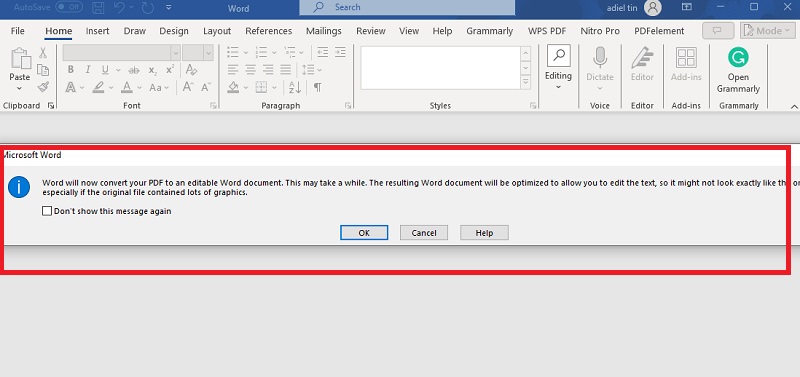Click the Shading paint bucket

click(x=233, y=87)
